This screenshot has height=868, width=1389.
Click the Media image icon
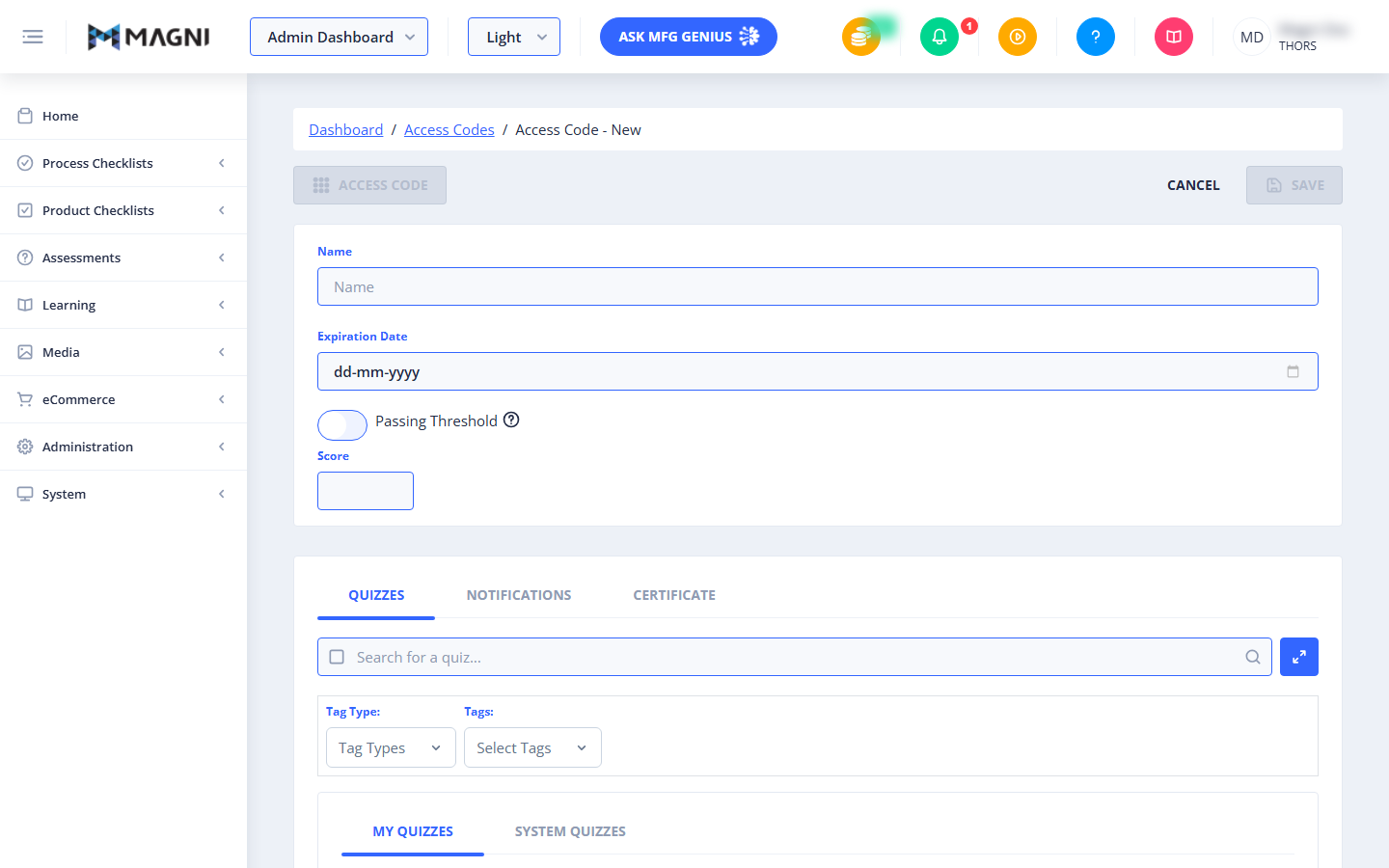(x=25, y=352)
